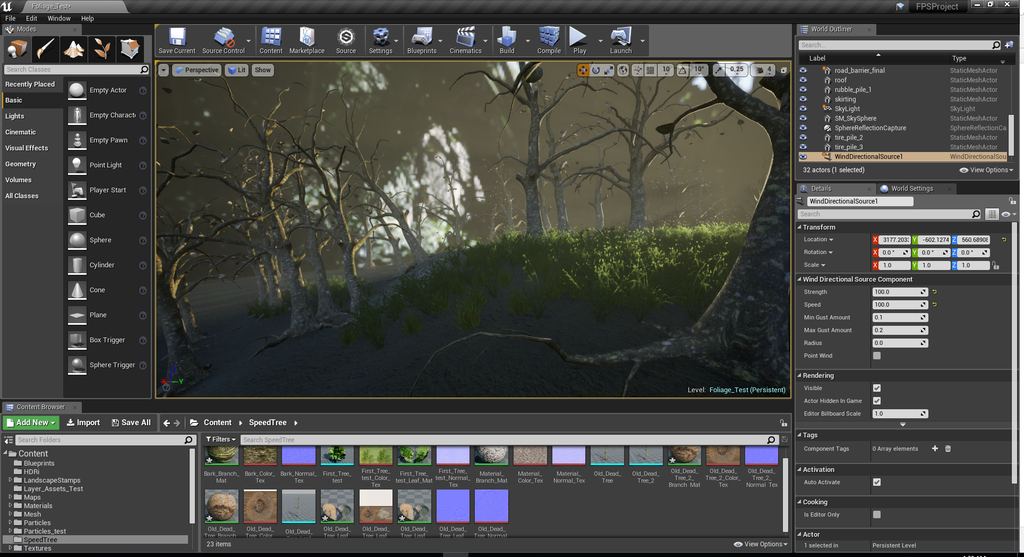The height and width of the screenshot is (557, 1024).
Task: Click the Strength value field
Action: (898, 292)
